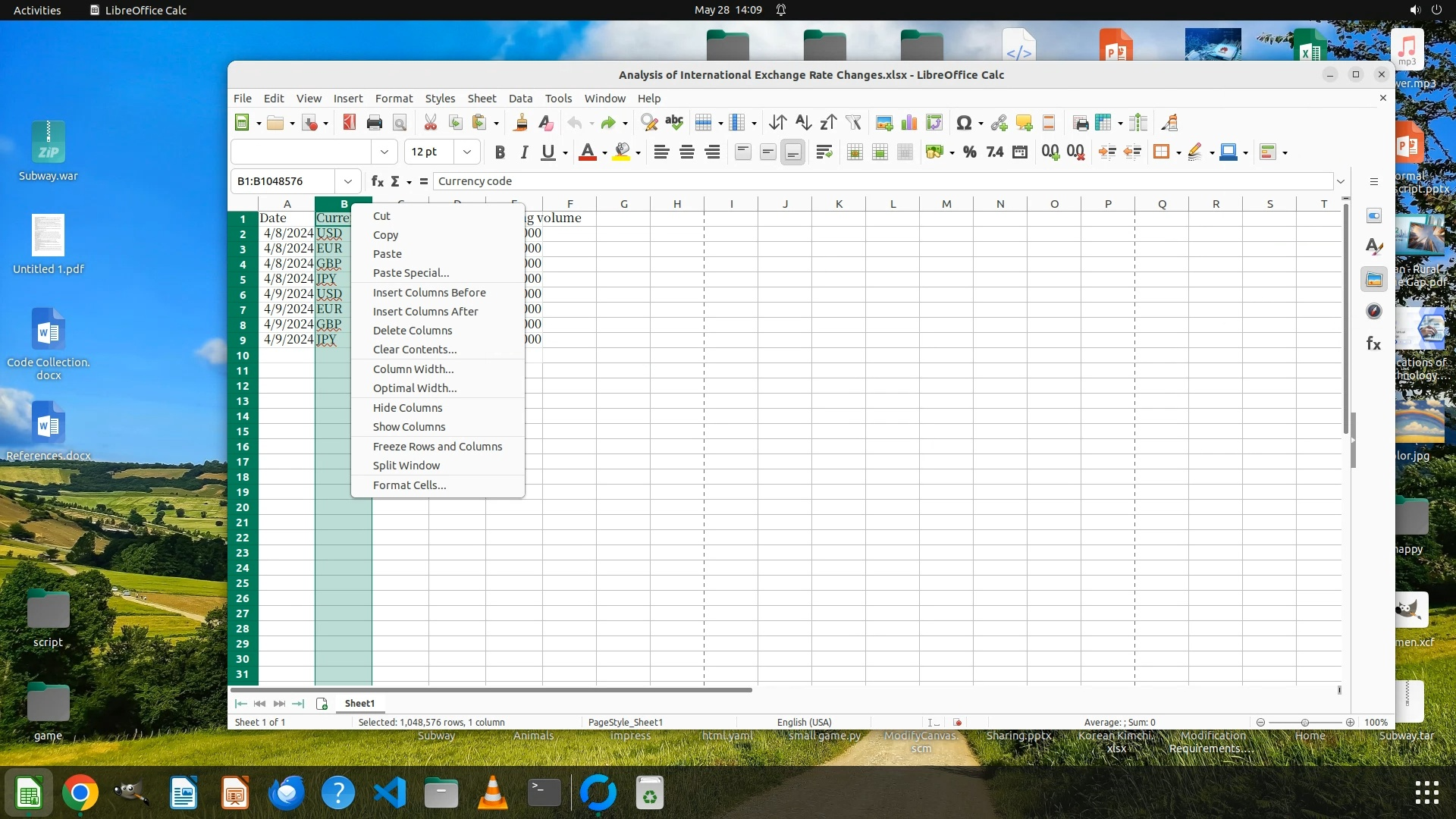Viewport: 1456px width, 819px height.
Task: Open the Name Box dropdown arrow
Action: [x=347, y=181]
